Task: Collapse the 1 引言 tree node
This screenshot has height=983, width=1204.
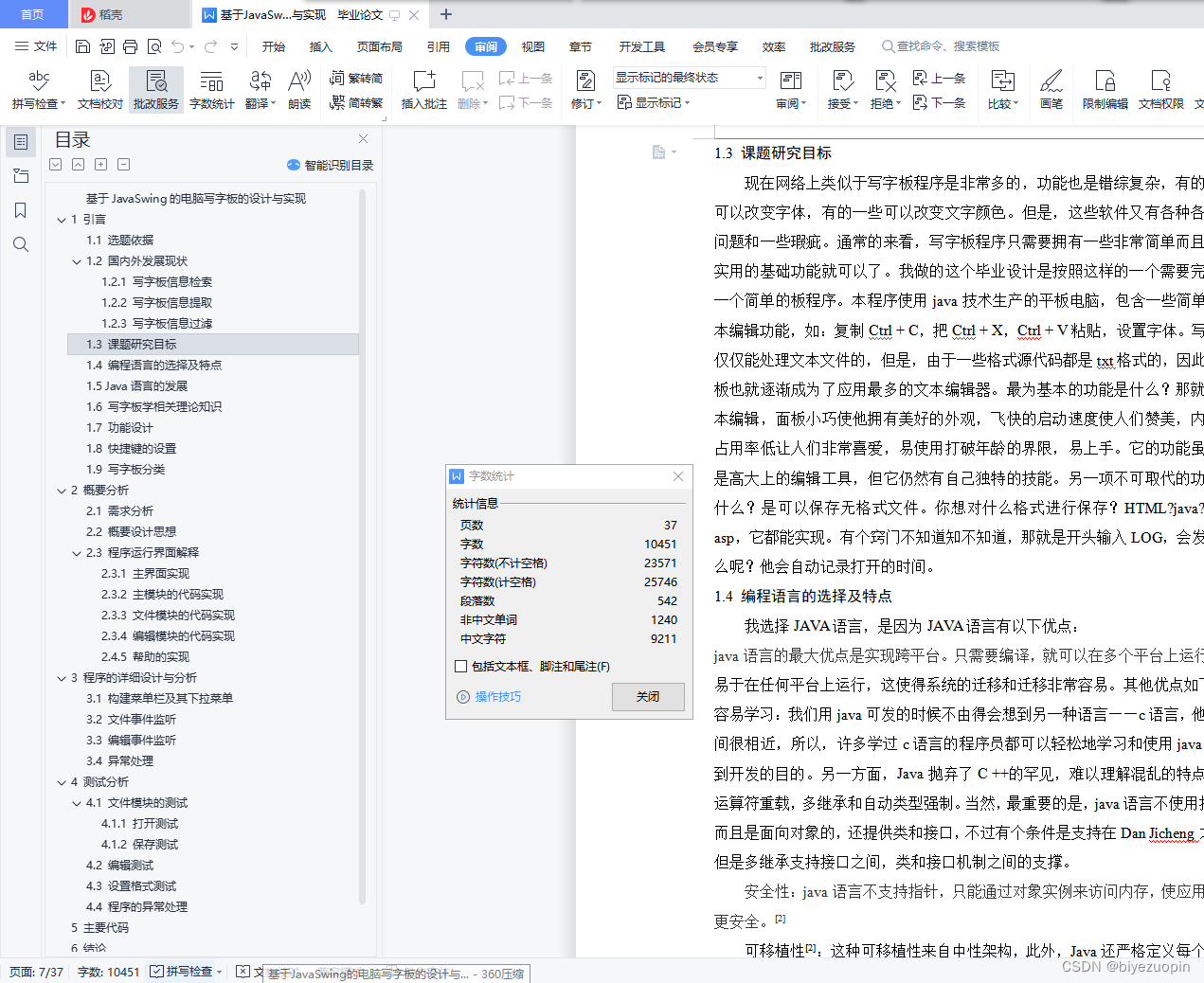Action: 62,220
